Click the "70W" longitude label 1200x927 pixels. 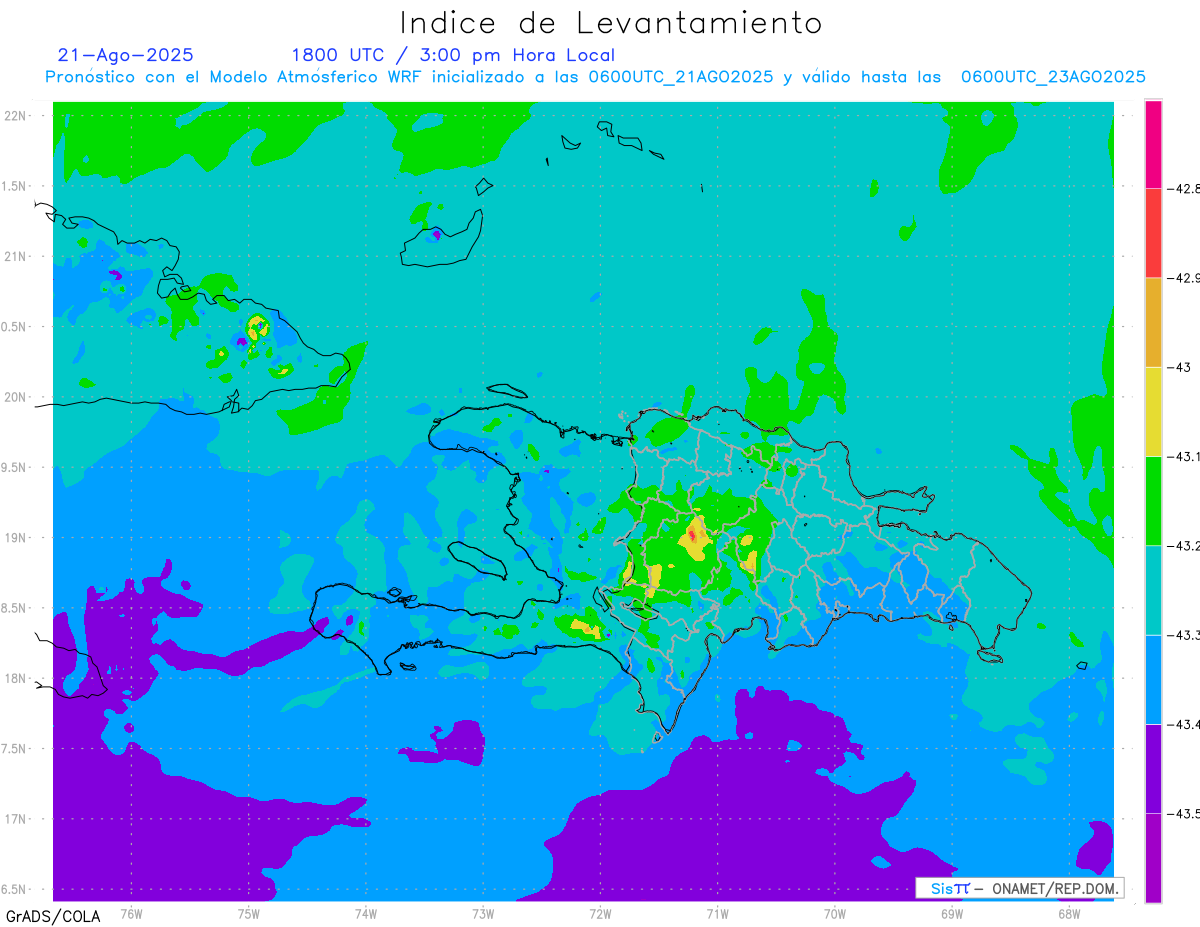click(x=835, y=913)
